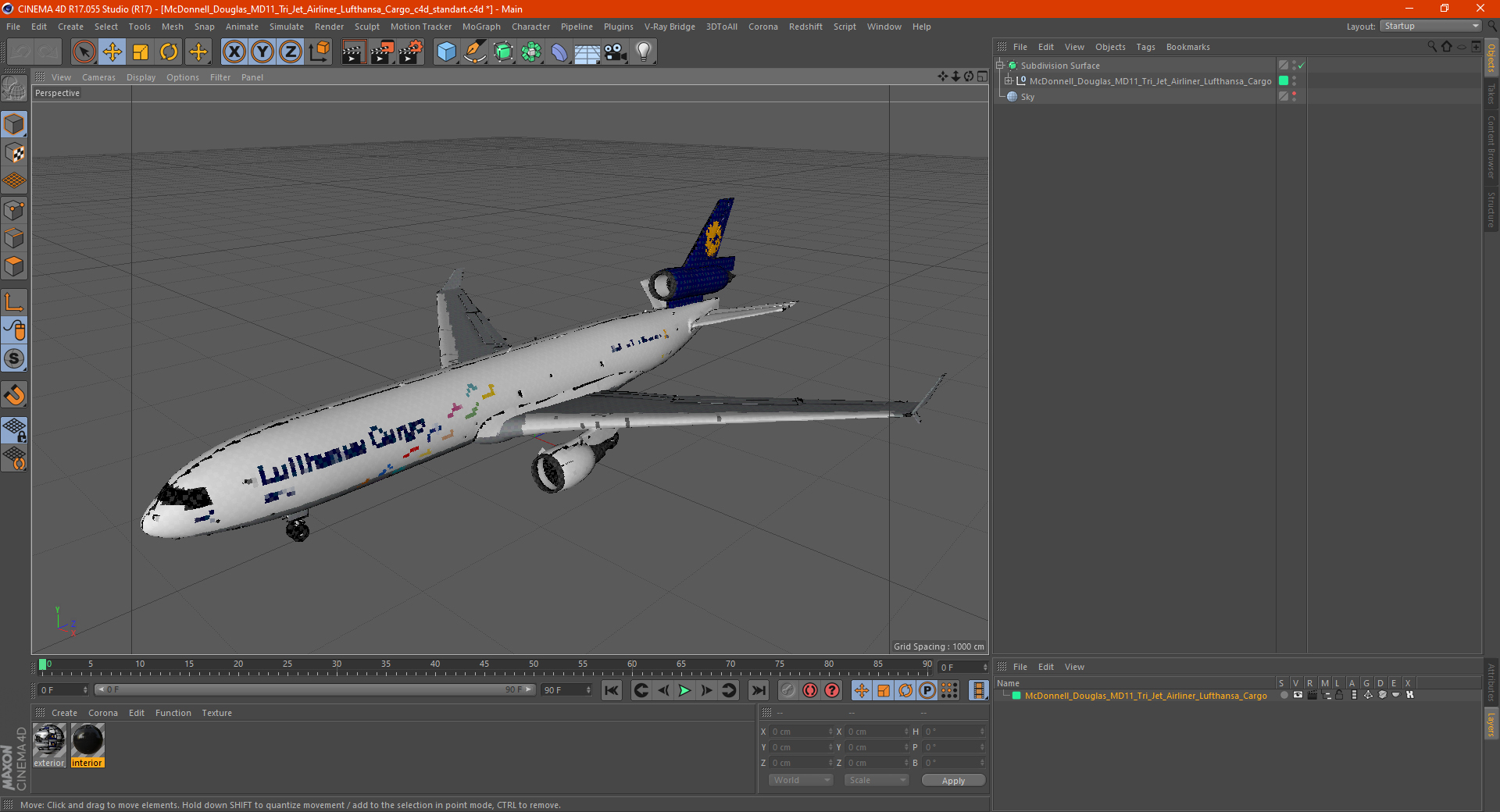Open Edit Render Settings icon

pyautogui.click(x=411, y=52)
